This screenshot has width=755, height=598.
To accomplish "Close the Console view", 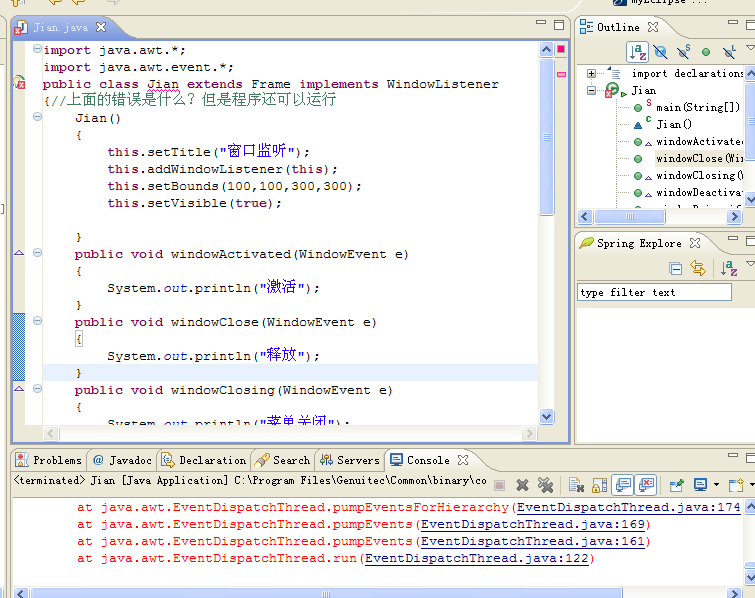I will coord(463,460).
